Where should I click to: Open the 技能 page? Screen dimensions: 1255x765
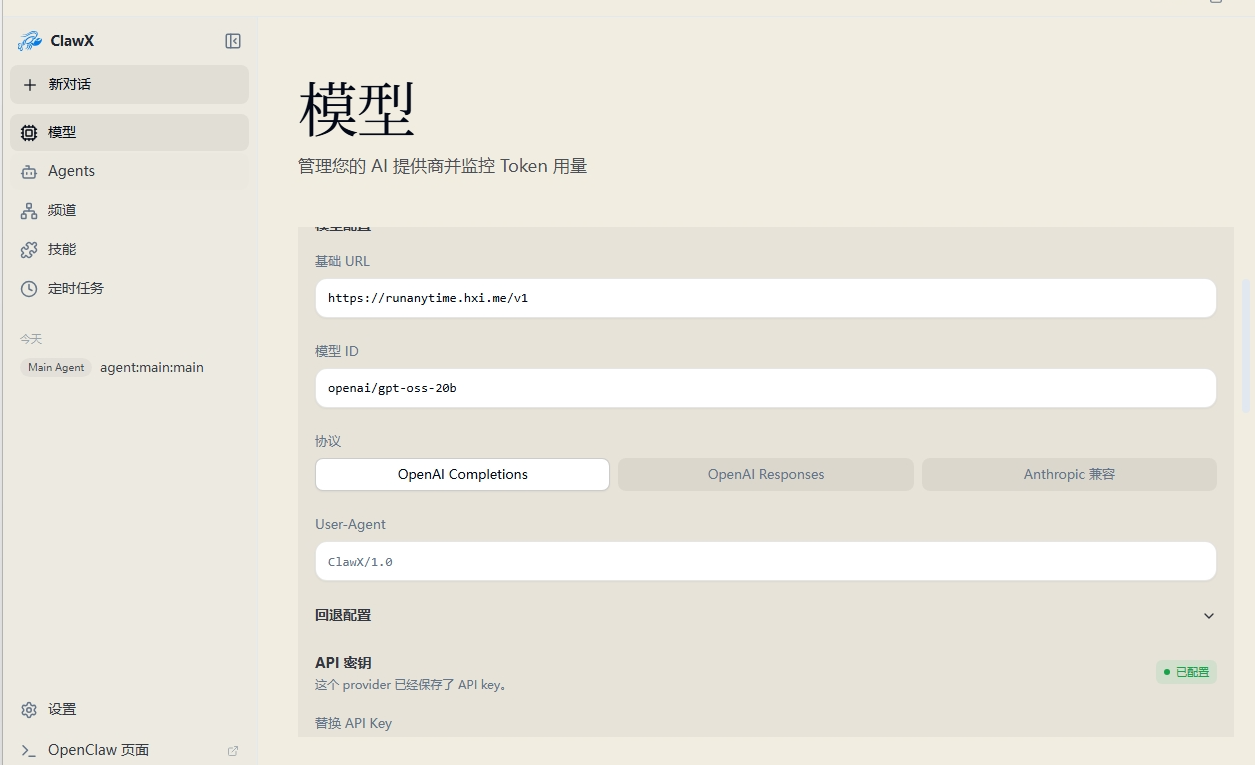tap(129, 249)
